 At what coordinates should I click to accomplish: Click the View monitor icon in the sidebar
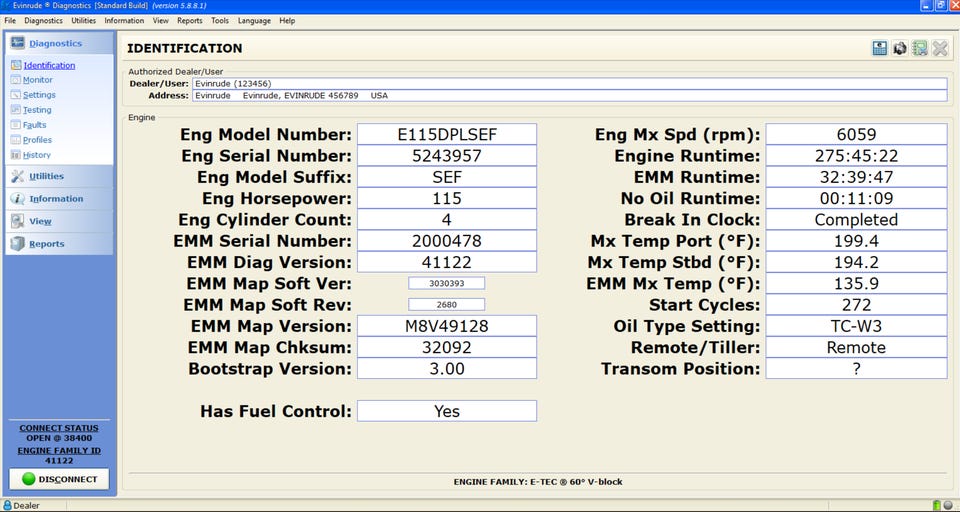(18, 221)
